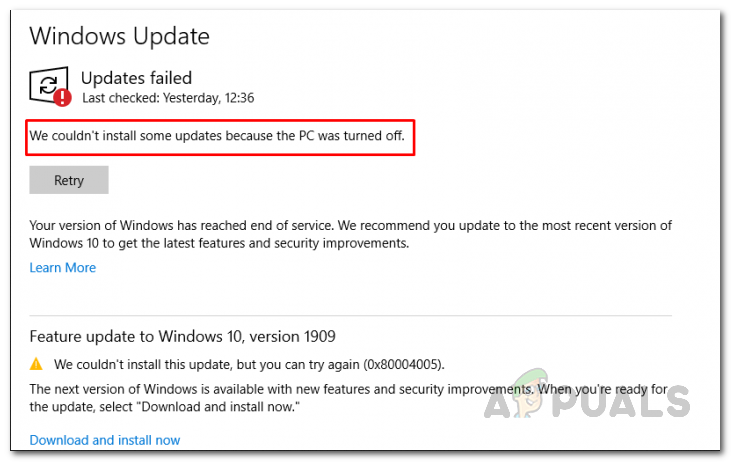731x462 pixels.
Task: Click "We couldn't install this update" warning text
Action: point(220,364)
